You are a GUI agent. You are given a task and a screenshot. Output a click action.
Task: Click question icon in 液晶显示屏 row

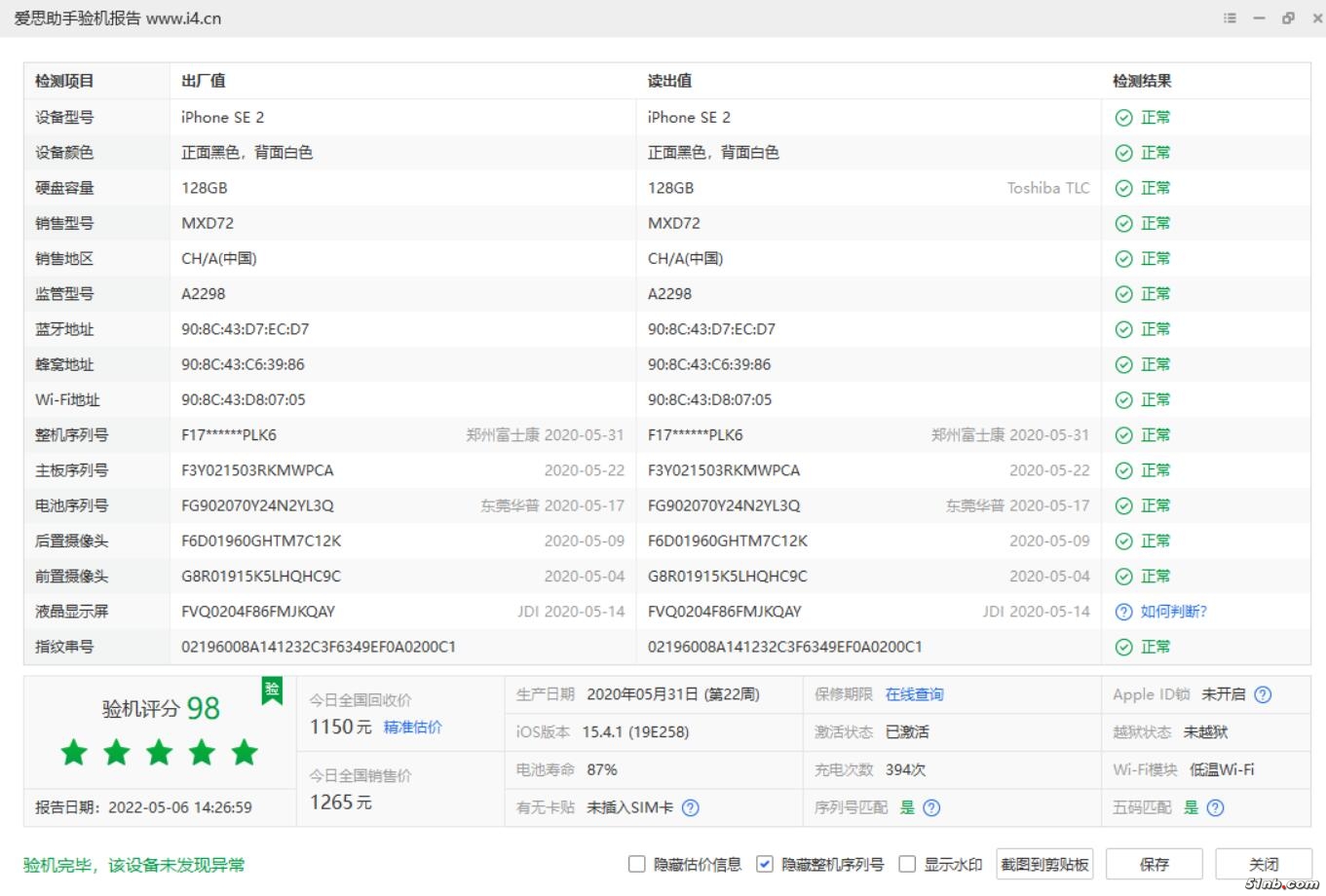point(1123,612)
